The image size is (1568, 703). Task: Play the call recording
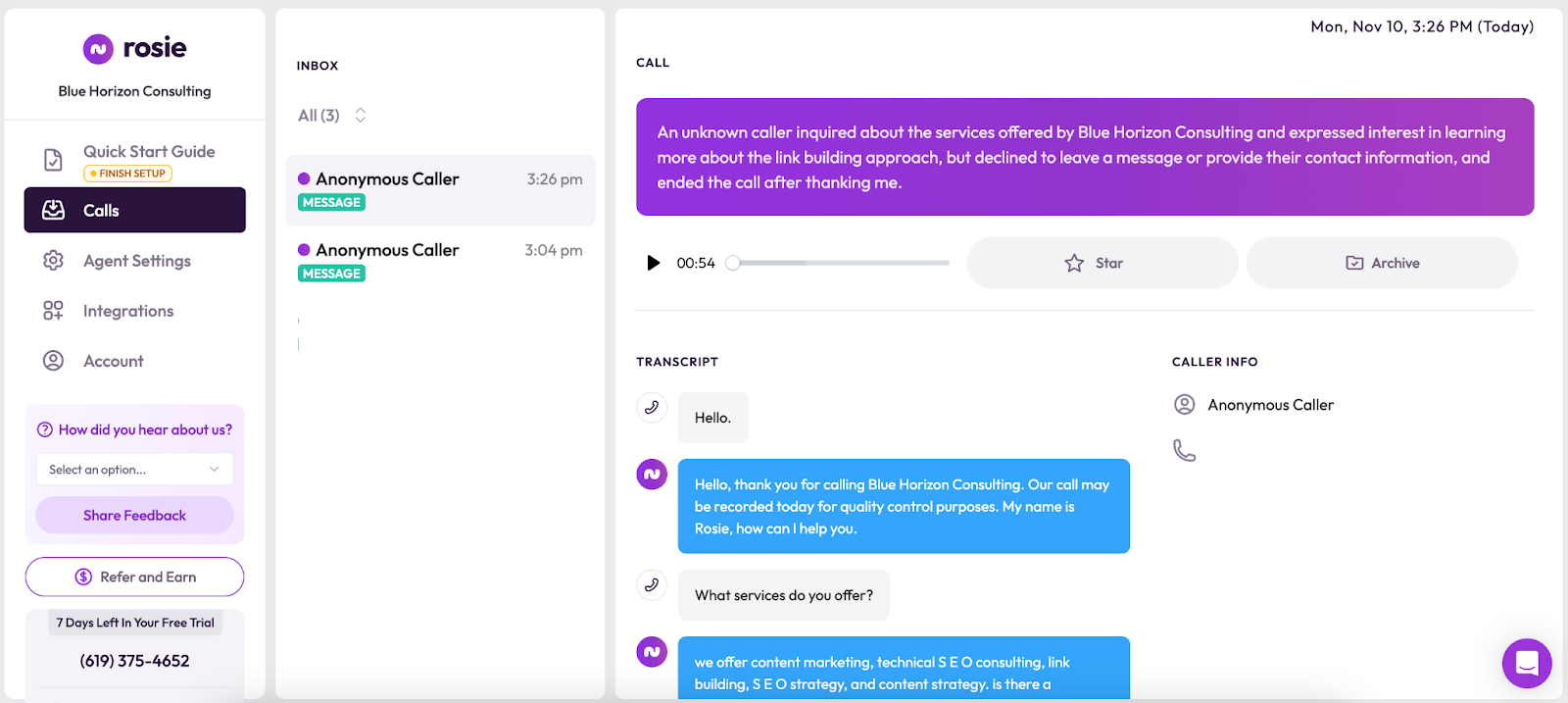tap(653, 263)
